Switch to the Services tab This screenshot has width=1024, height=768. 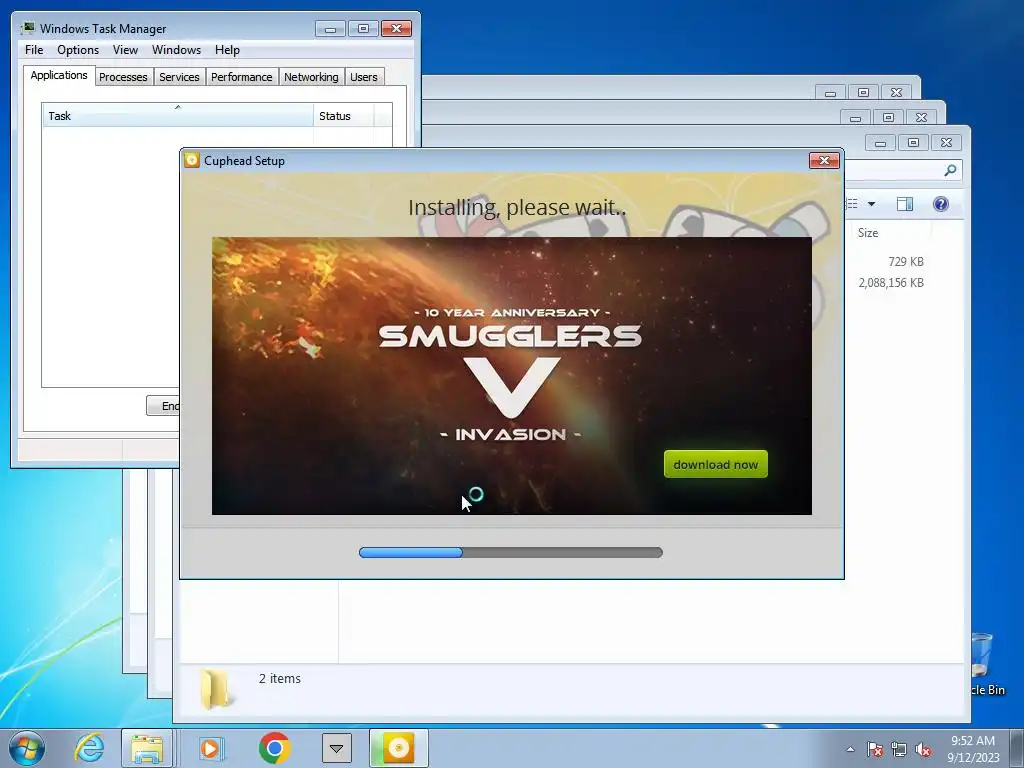(x=179, y=77)
